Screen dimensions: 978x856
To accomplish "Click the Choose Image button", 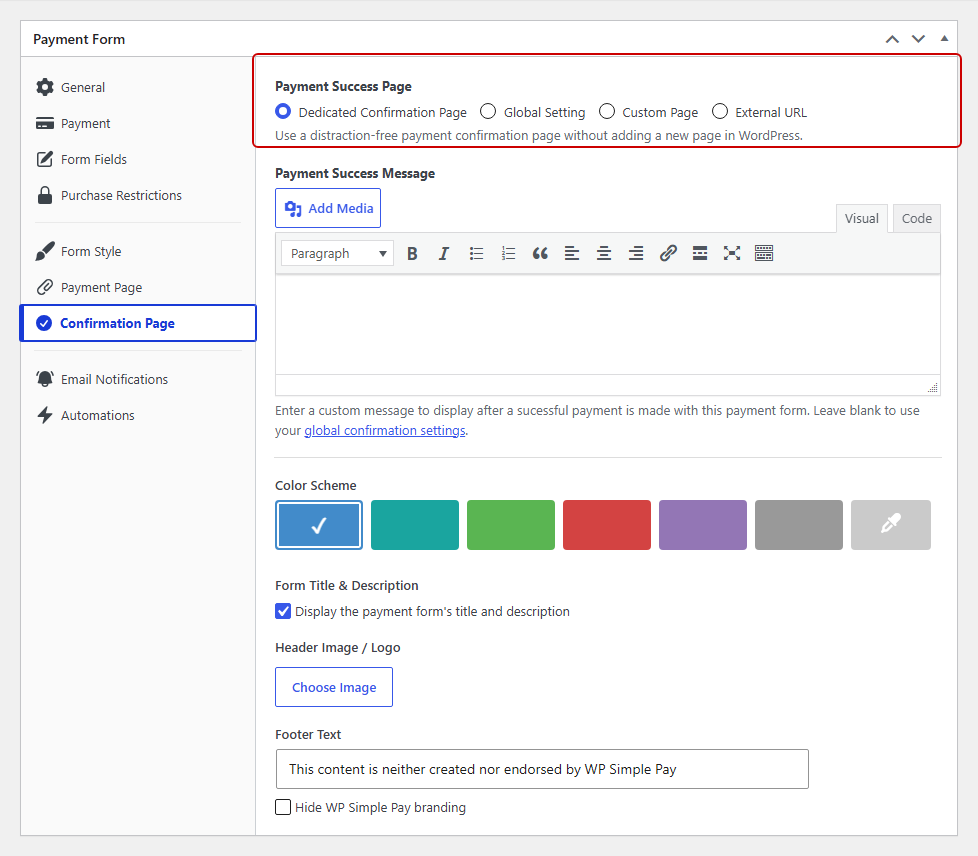I will coord(334,687).
